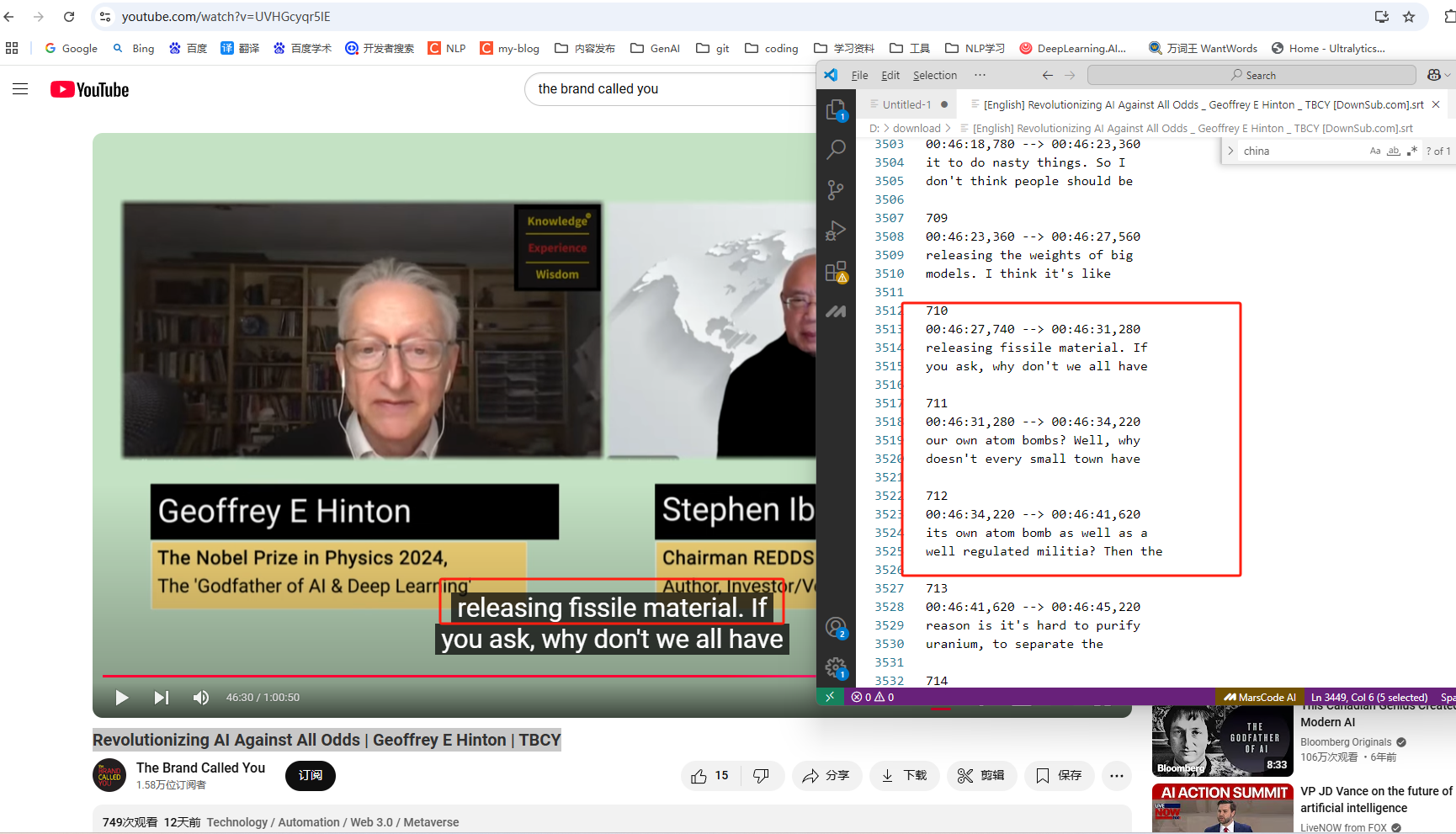Expand VS Code menu overflow ellipsis

tap(980, 75)
